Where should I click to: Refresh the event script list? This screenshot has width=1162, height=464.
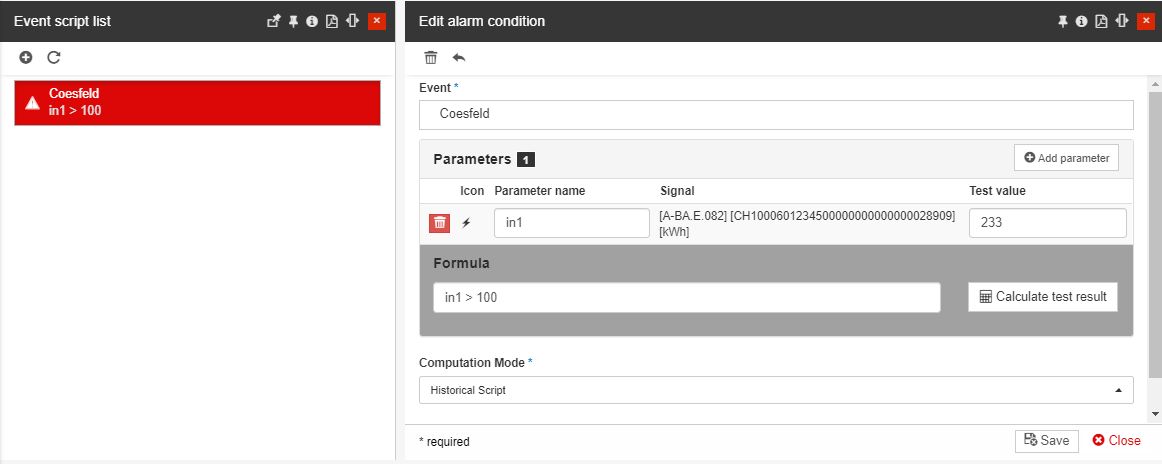click(x=54, y=58)
